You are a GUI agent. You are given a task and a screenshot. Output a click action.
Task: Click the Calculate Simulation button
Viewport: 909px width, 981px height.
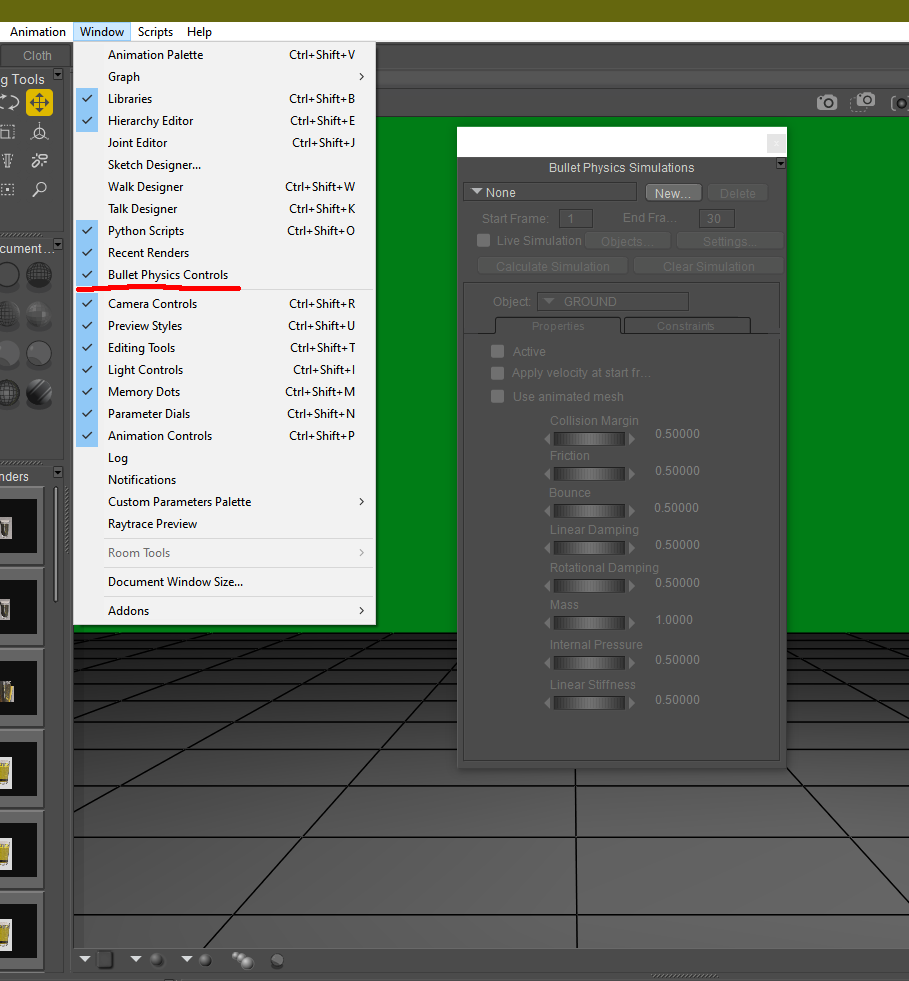tap(552, 267)
